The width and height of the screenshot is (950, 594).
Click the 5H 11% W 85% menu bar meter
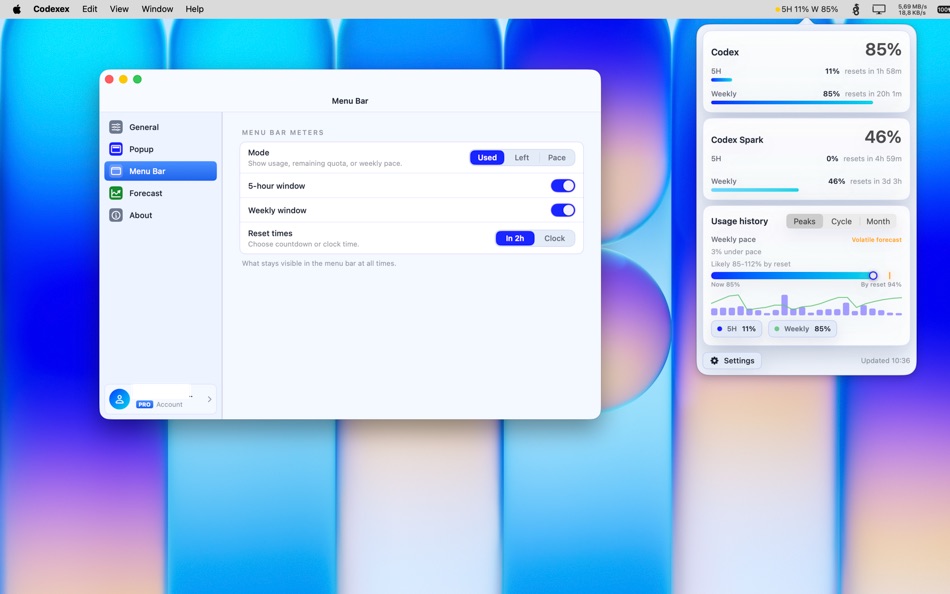click(806, 9)
